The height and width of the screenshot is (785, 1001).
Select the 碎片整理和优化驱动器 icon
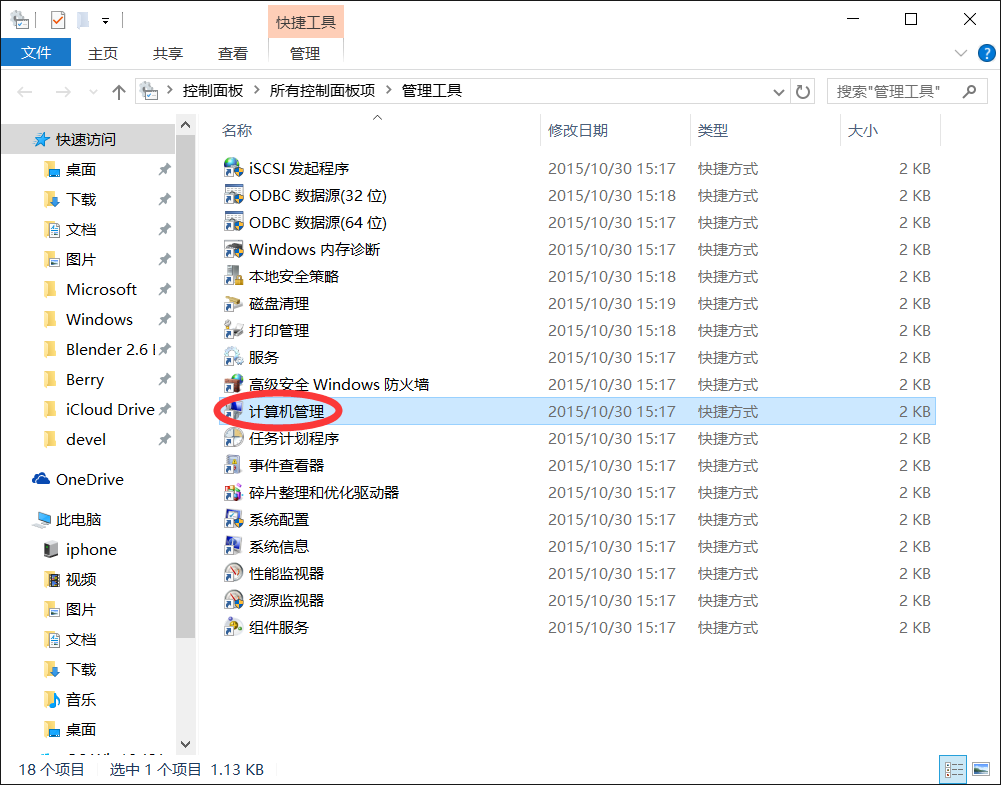(x=233, y=493)
